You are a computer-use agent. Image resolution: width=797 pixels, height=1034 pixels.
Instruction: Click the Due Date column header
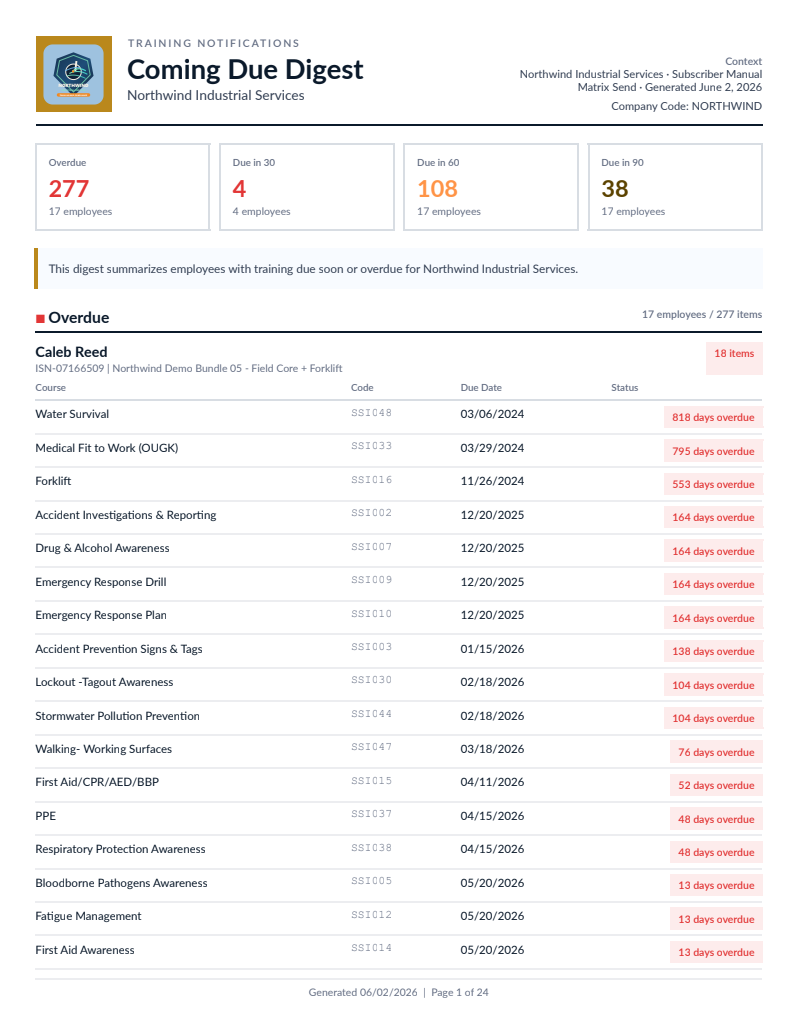pyautogui.click(x=481, y=388)
